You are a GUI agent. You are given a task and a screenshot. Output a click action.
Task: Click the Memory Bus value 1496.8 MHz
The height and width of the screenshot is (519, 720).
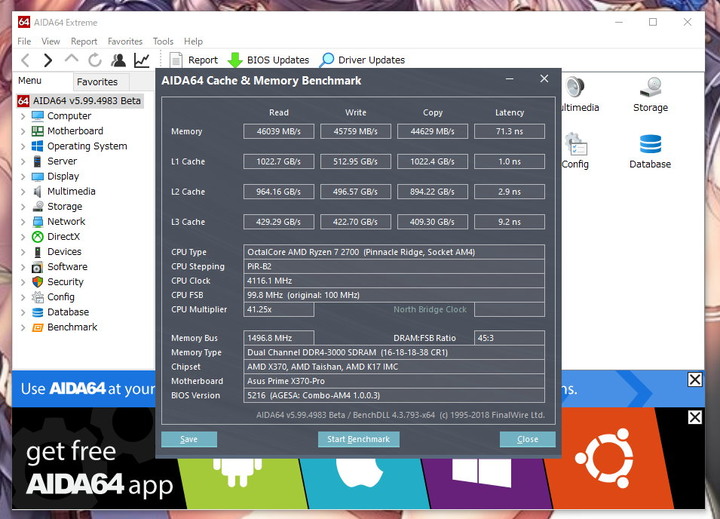tap(279, 338)
